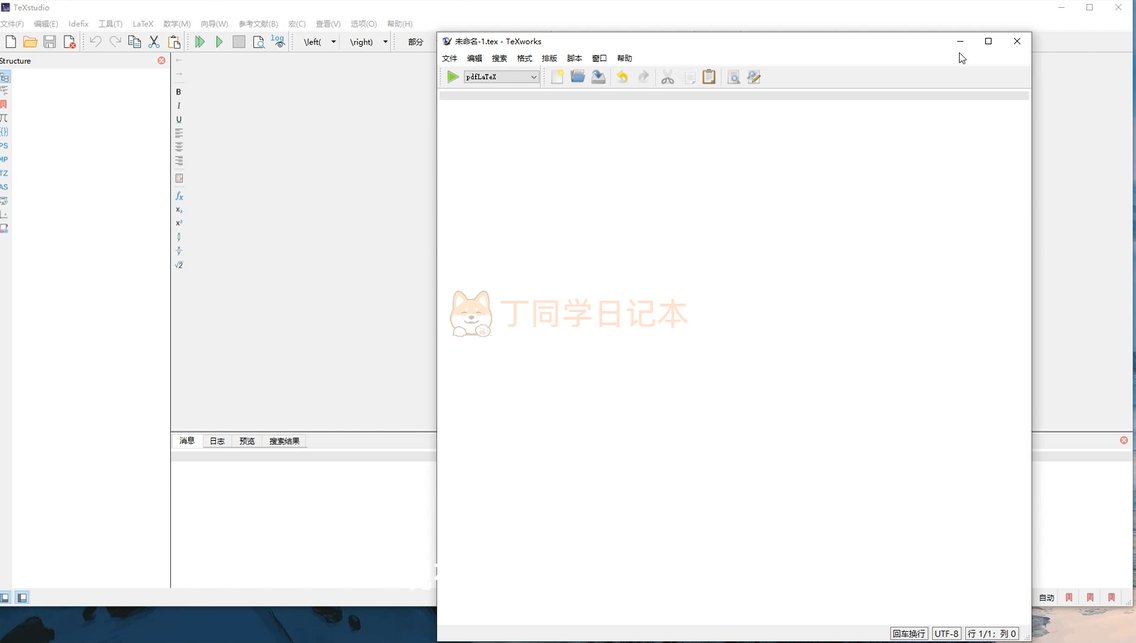This screenshot has width=1136, height=643.
Task: Expand the \left( delimiter dropdown arrow
Action: pyautogui.click(x=334, y=42)
